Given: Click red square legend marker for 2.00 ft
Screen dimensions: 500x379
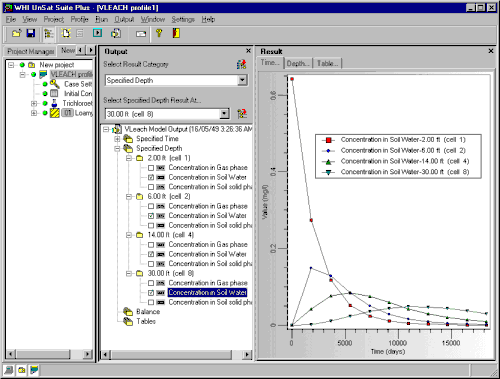Looking at the screenshot, I should click(328, 140).
